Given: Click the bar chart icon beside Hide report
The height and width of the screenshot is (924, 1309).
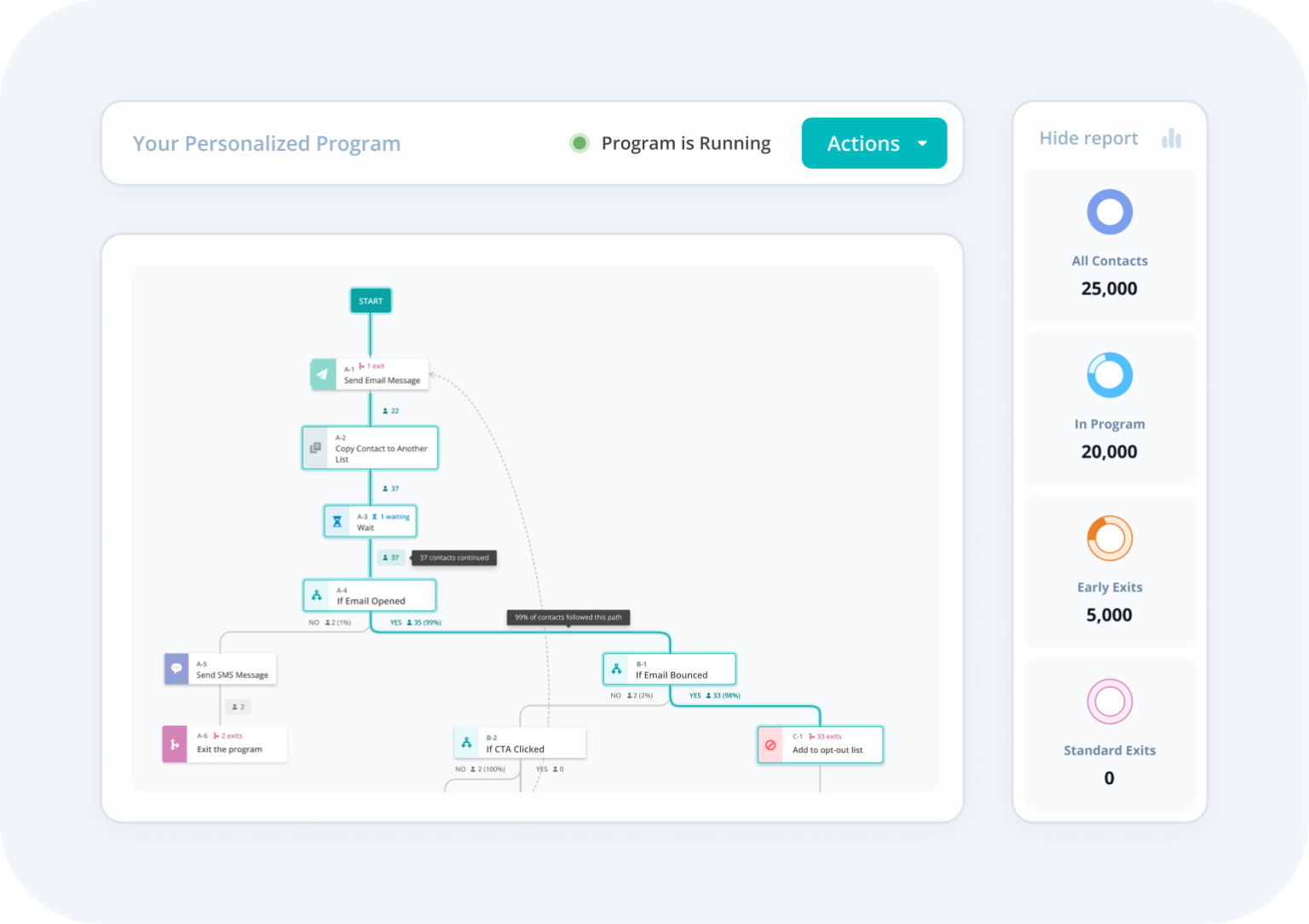Looking at the screenshot, I should tap(1173, 137).
